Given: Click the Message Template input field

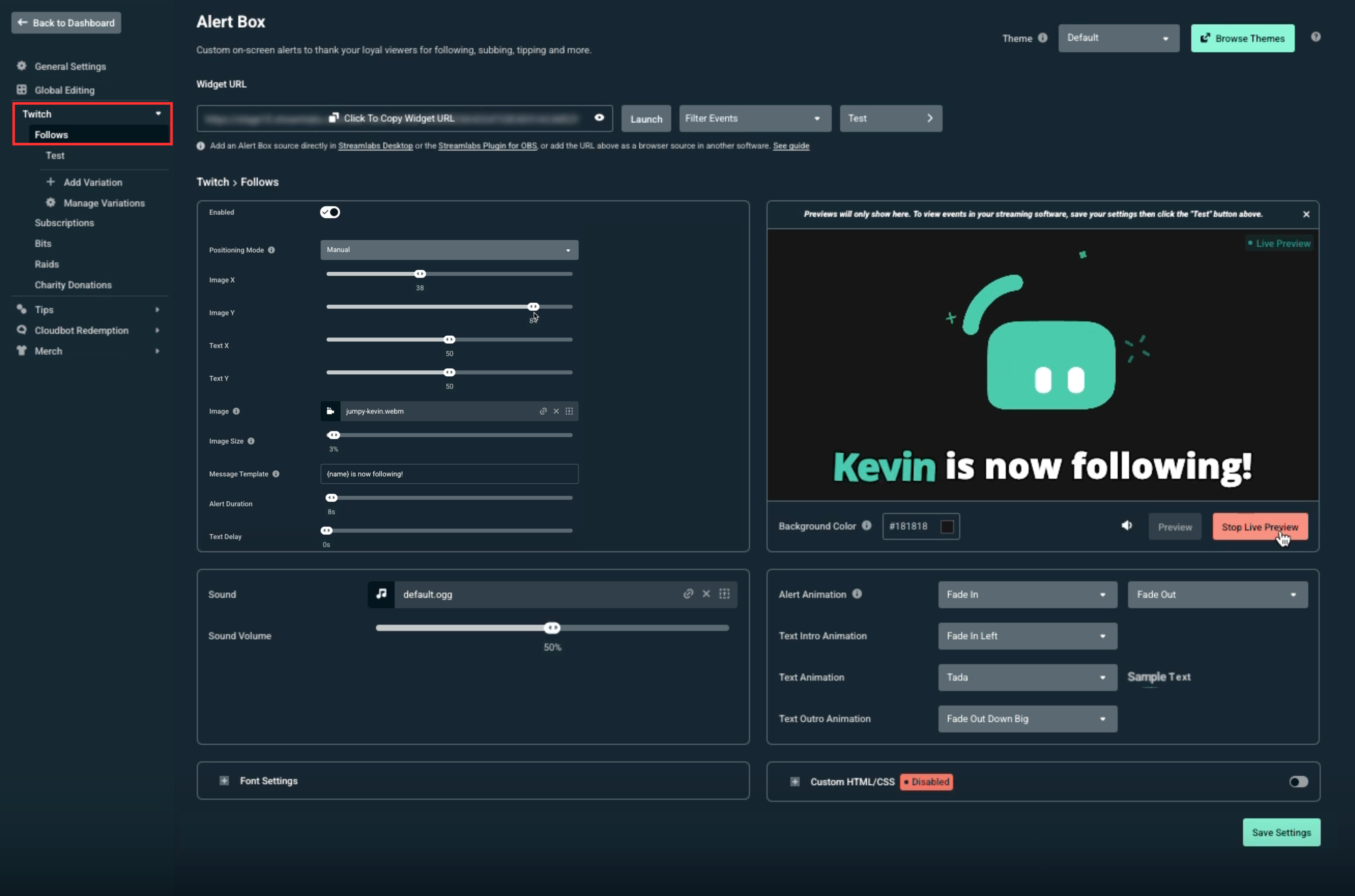Looking at the screenshot, I should pyautogui.click(x=449, y=474).
